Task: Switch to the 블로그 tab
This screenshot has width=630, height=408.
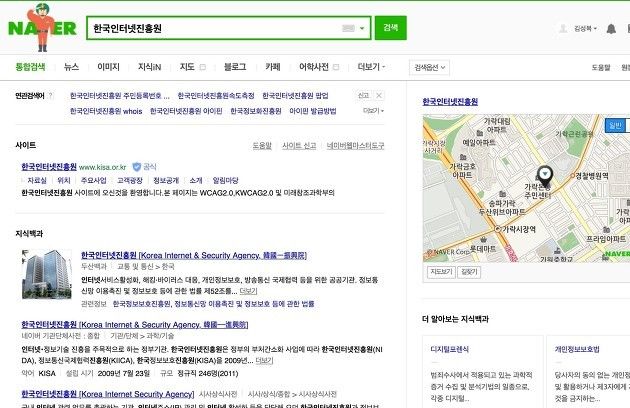Action: click(x=235, y=67)
